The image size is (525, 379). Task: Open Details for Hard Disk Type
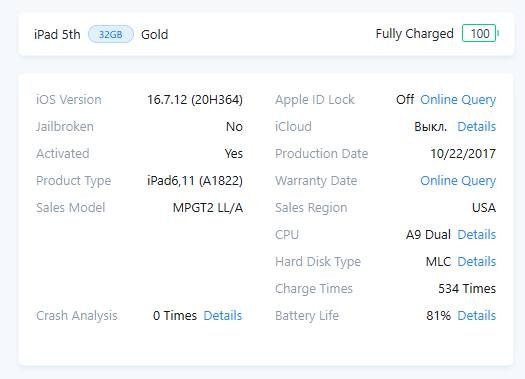[476, 262]
